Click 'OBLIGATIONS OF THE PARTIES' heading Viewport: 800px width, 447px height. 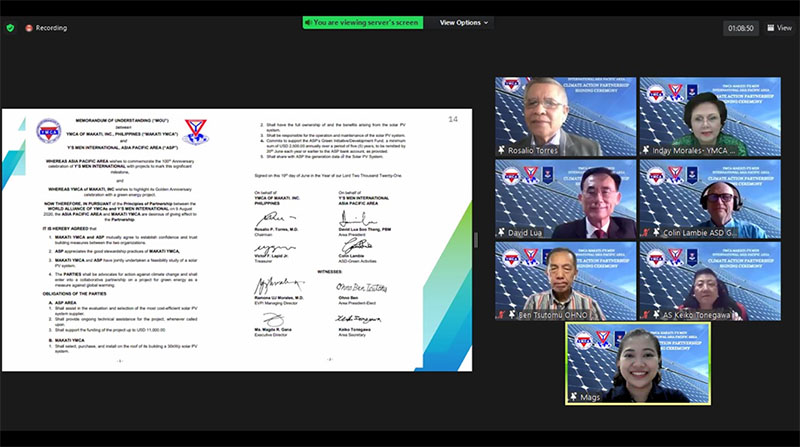coord(74,294)
